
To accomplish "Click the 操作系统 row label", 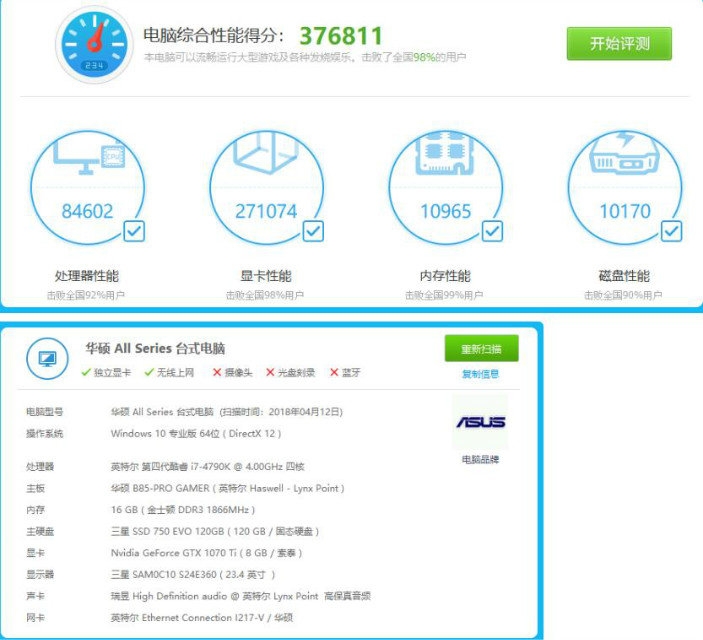I will tap(44, 433).
